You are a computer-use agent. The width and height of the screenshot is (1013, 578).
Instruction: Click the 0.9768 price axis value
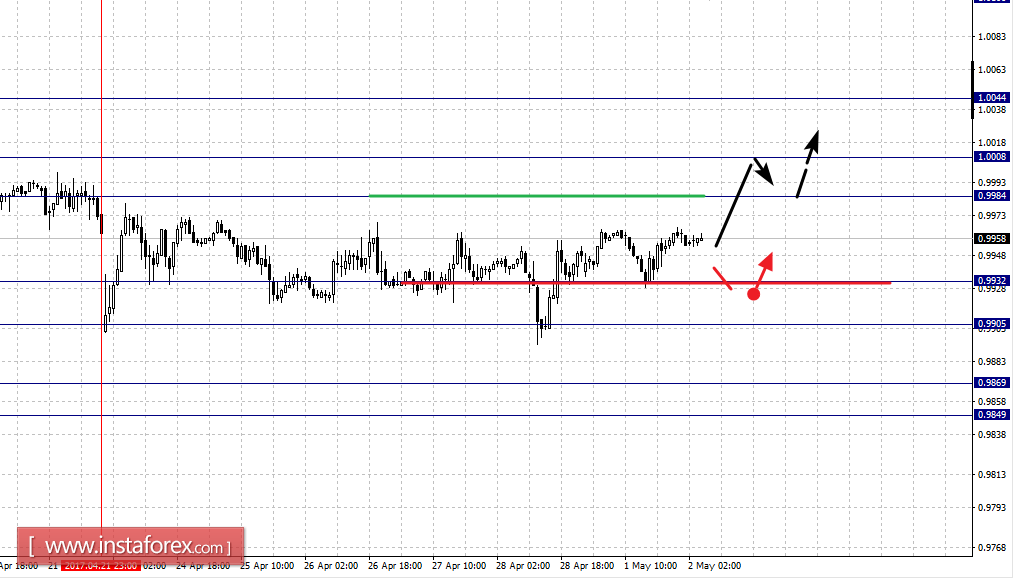point(992,548)
